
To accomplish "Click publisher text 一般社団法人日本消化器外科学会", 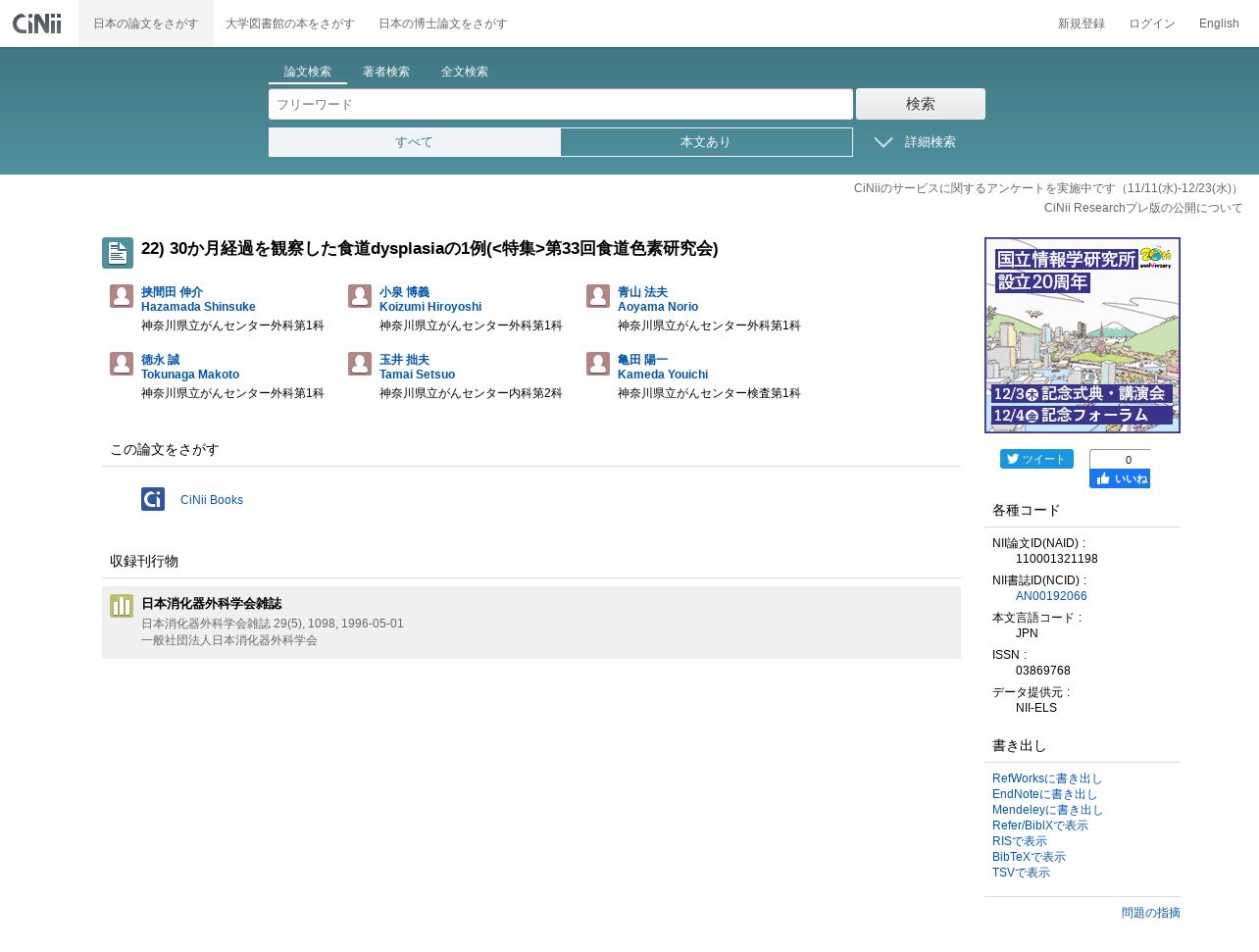I will click(x=229, y=640).
